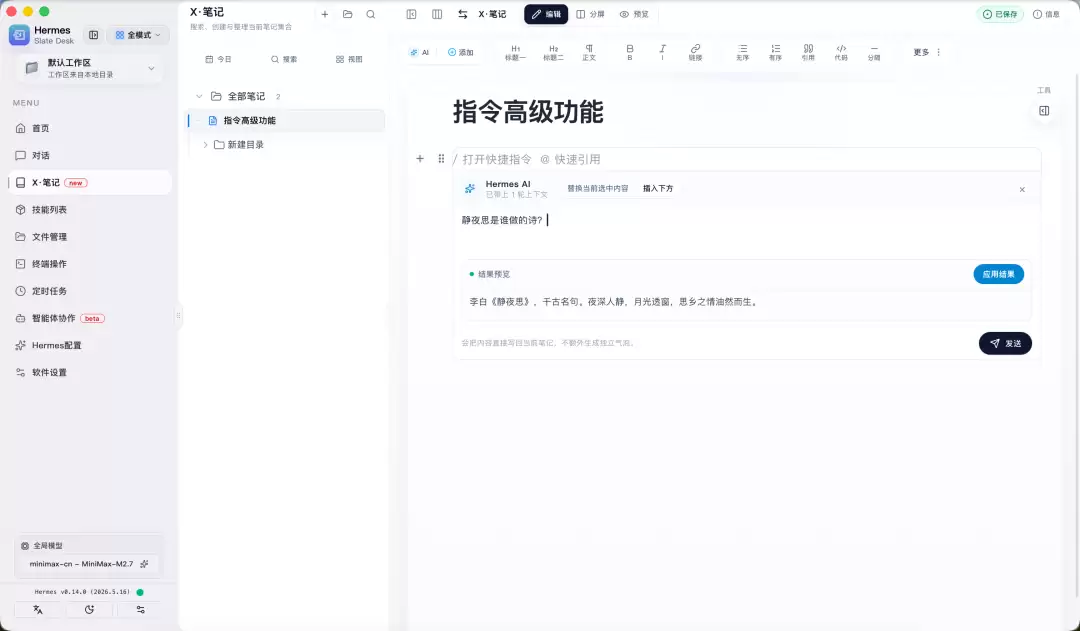Image resolution: width=1080 pixels, height=631 pixels.
Task: Open 技能列表 in the sidebar
Action: point(90,209)
